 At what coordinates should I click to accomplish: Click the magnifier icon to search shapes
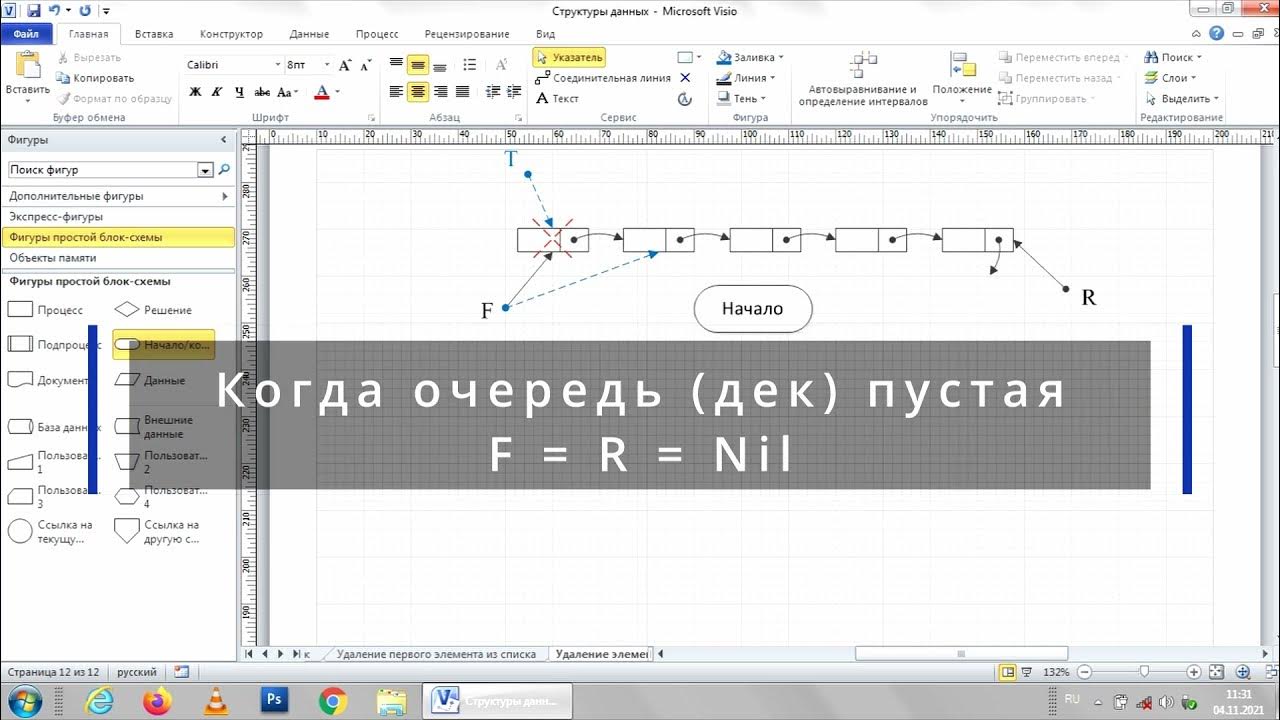pyautogui.click(x=224, y=170)
